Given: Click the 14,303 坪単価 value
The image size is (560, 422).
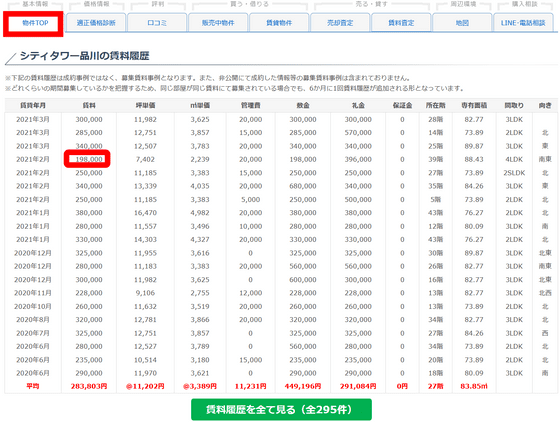Looking at the screenshot, I should tap(145, 240).
